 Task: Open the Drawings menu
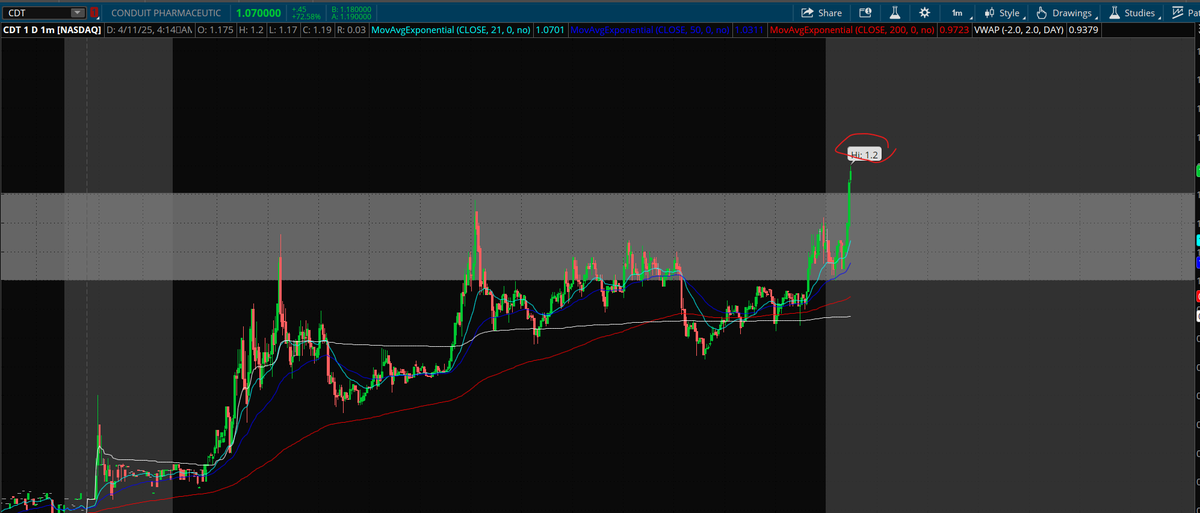(1067, 13)
